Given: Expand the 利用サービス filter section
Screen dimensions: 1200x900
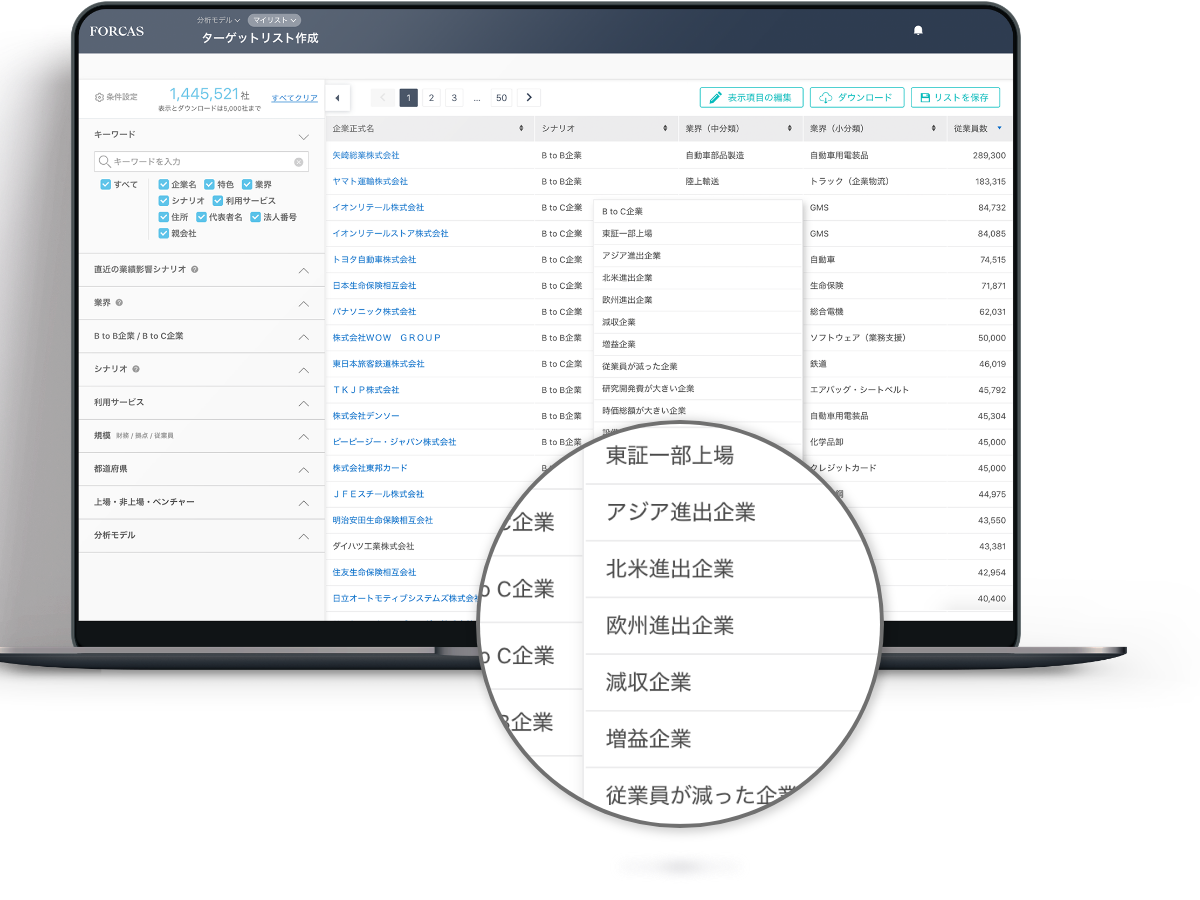Looking at the screenshot, I should pyautogui.click(x=304, y=403).
